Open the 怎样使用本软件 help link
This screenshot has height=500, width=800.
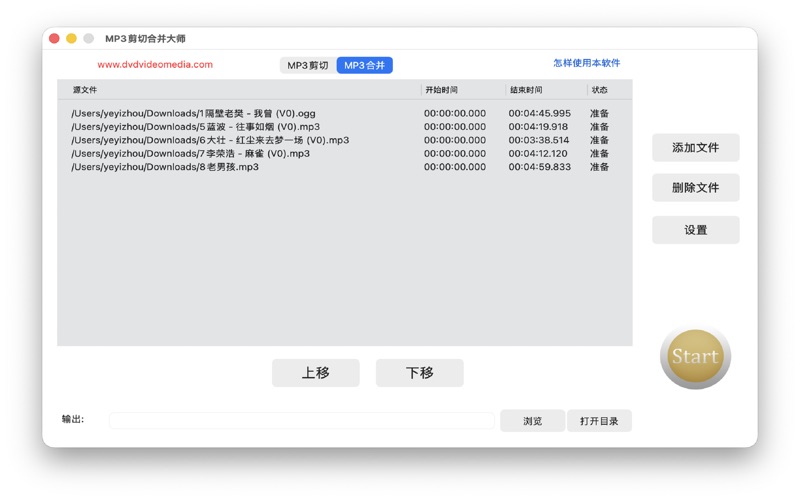coord(586,63)
